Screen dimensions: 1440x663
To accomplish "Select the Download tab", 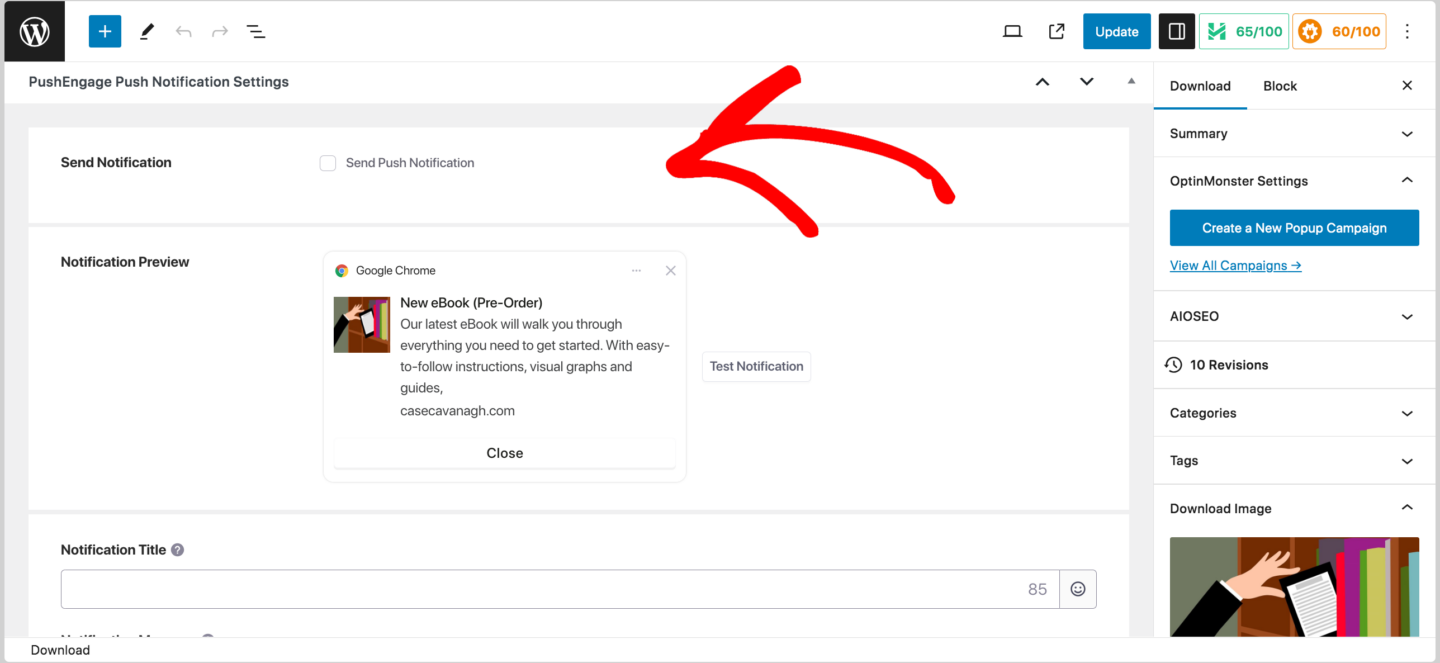I will pos(1200,85).
